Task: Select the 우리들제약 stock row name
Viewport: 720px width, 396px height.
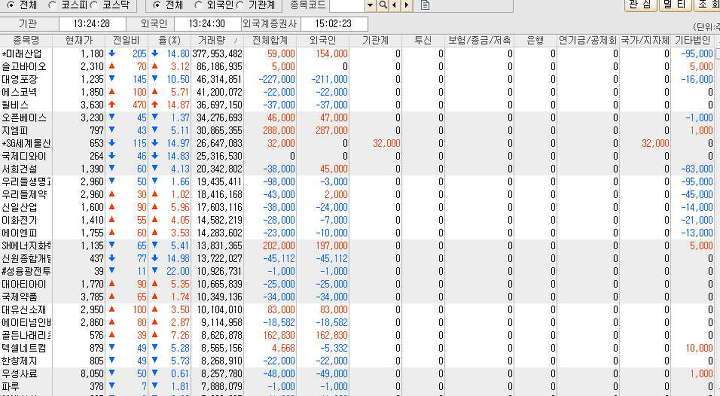Action: 24,195
